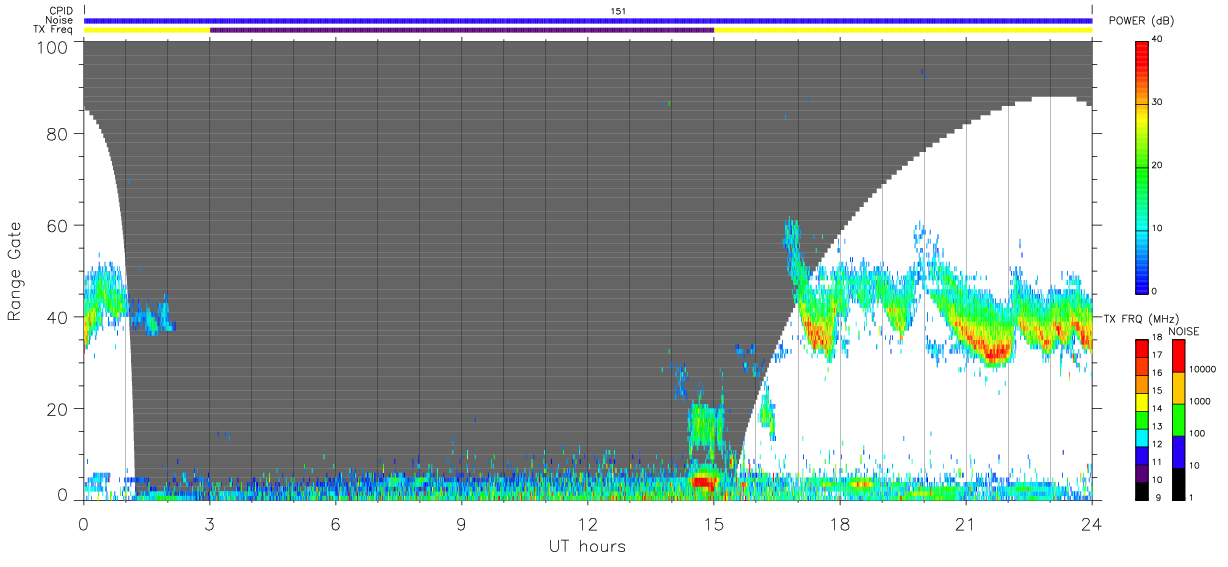Click the 60 tick on Range Gate axis
The width and height of the screenshot is (1228, 567).
pyautogui.click(x=59, y=226)
